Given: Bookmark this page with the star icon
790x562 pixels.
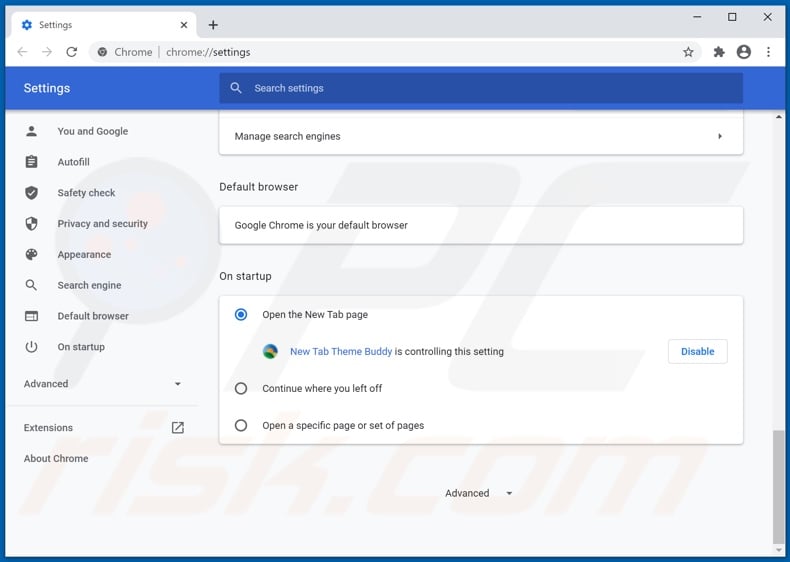Looking at the screenshot, I should (x=688, y=52).
